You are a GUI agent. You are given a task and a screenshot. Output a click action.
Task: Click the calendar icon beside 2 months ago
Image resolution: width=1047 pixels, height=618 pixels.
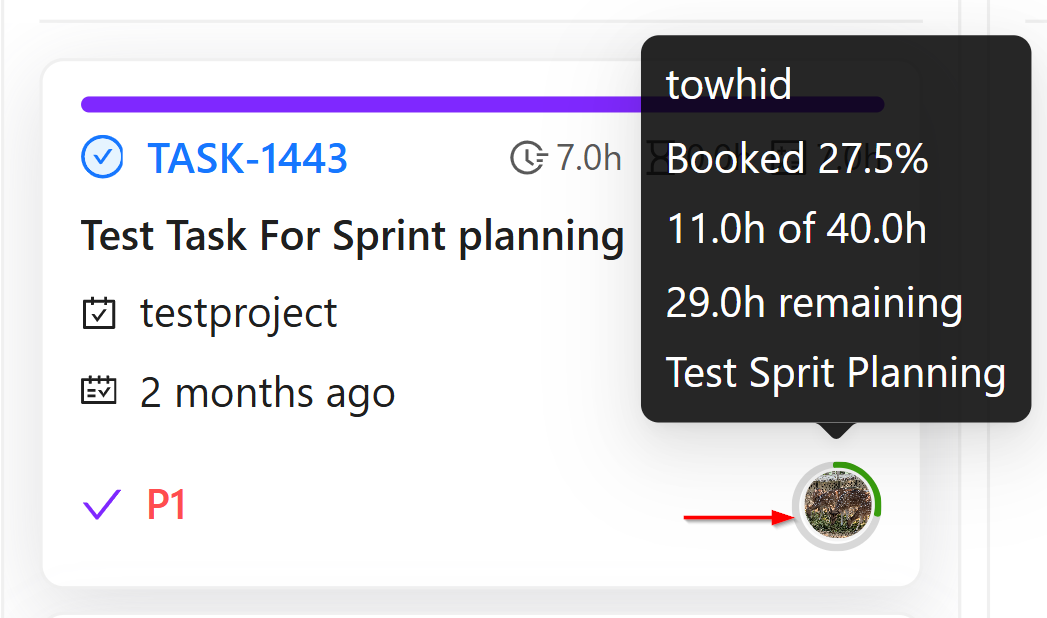coord(99,391)
